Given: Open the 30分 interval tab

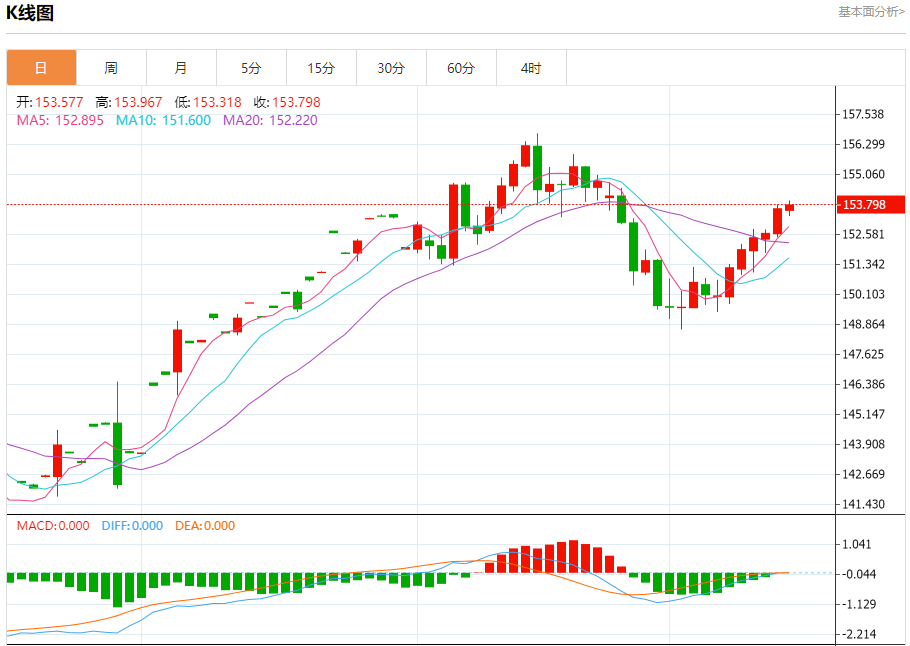Looking at the screenshot, I should [391, 68].
